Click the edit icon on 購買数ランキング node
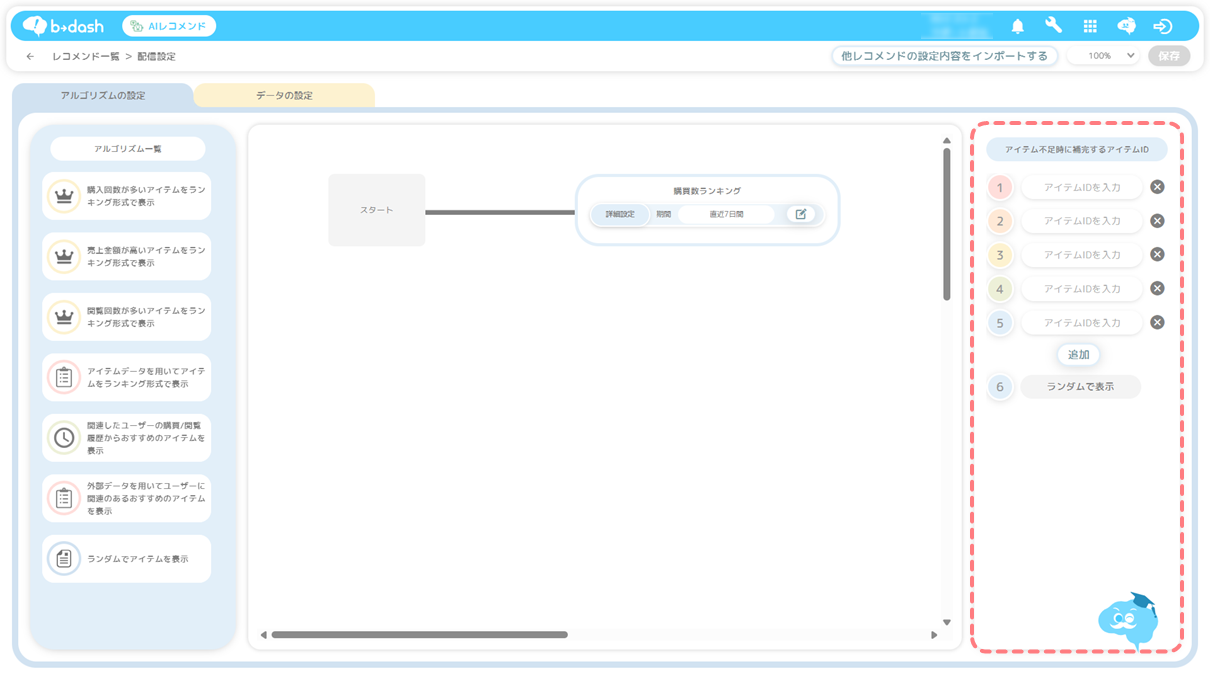This screenshot has width=1210, height=680. coord(800,214)
